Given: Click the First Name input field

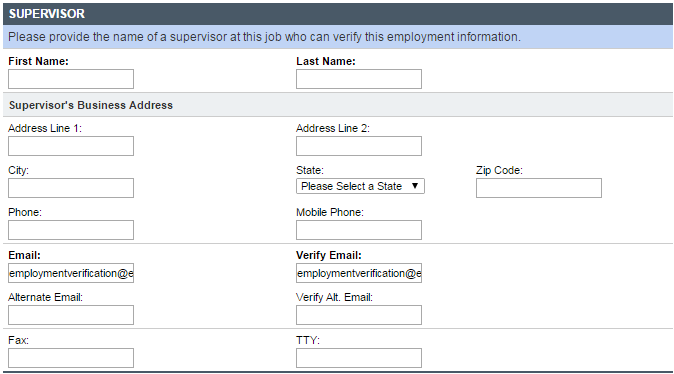Looking at the screenshot, I should tap(71, 79).
